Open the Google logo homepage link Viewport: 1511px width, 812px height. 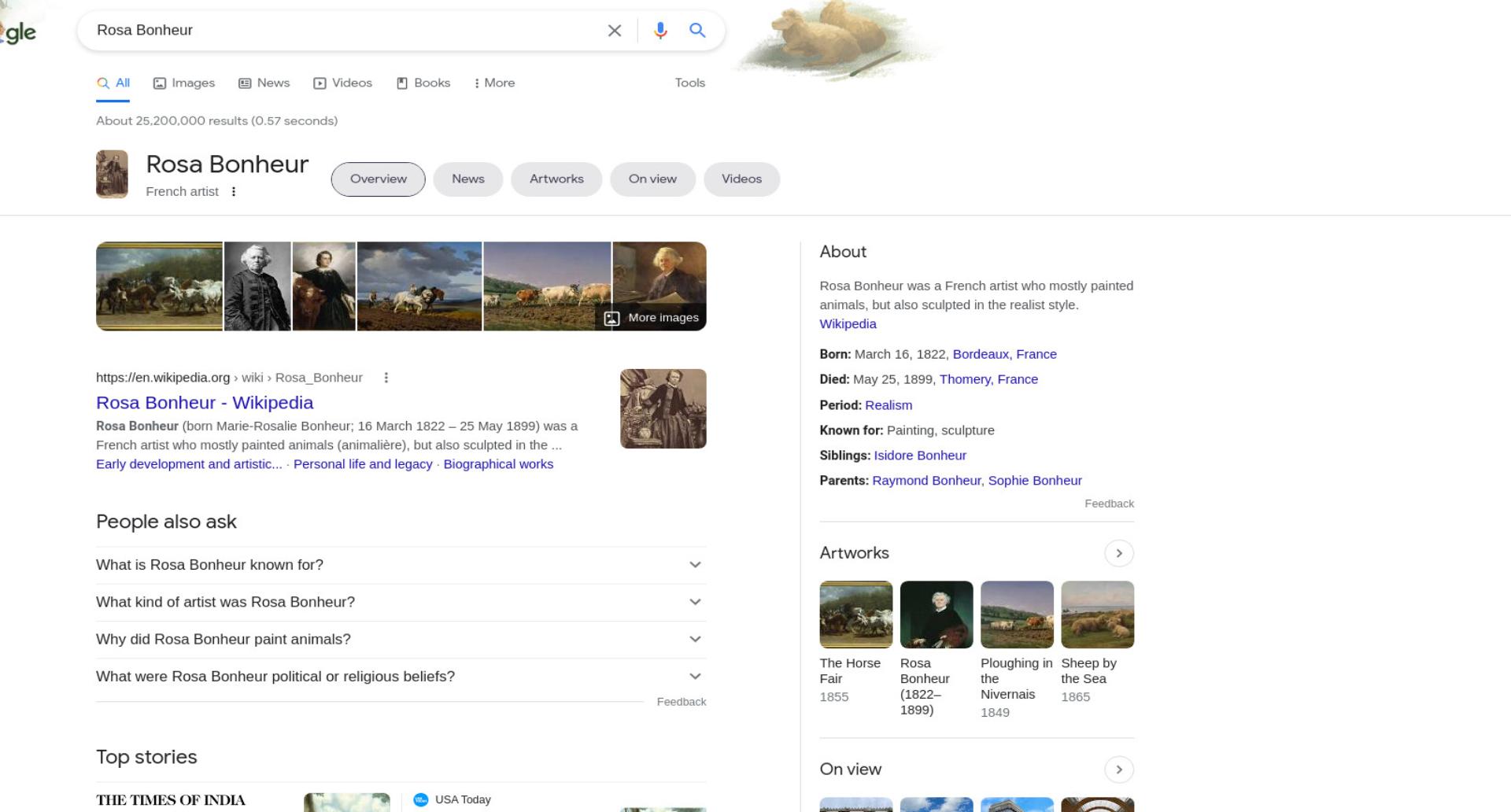click(x=17, y=32)
